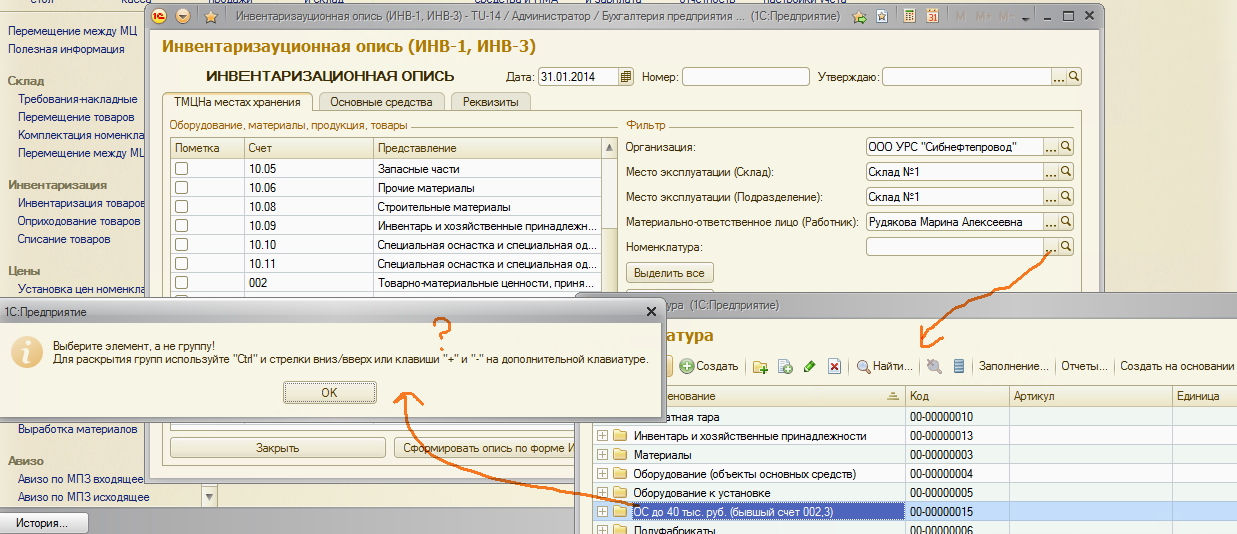
Task: Toggle checkbox in the 10.10 row
Action: coord(181,245)
